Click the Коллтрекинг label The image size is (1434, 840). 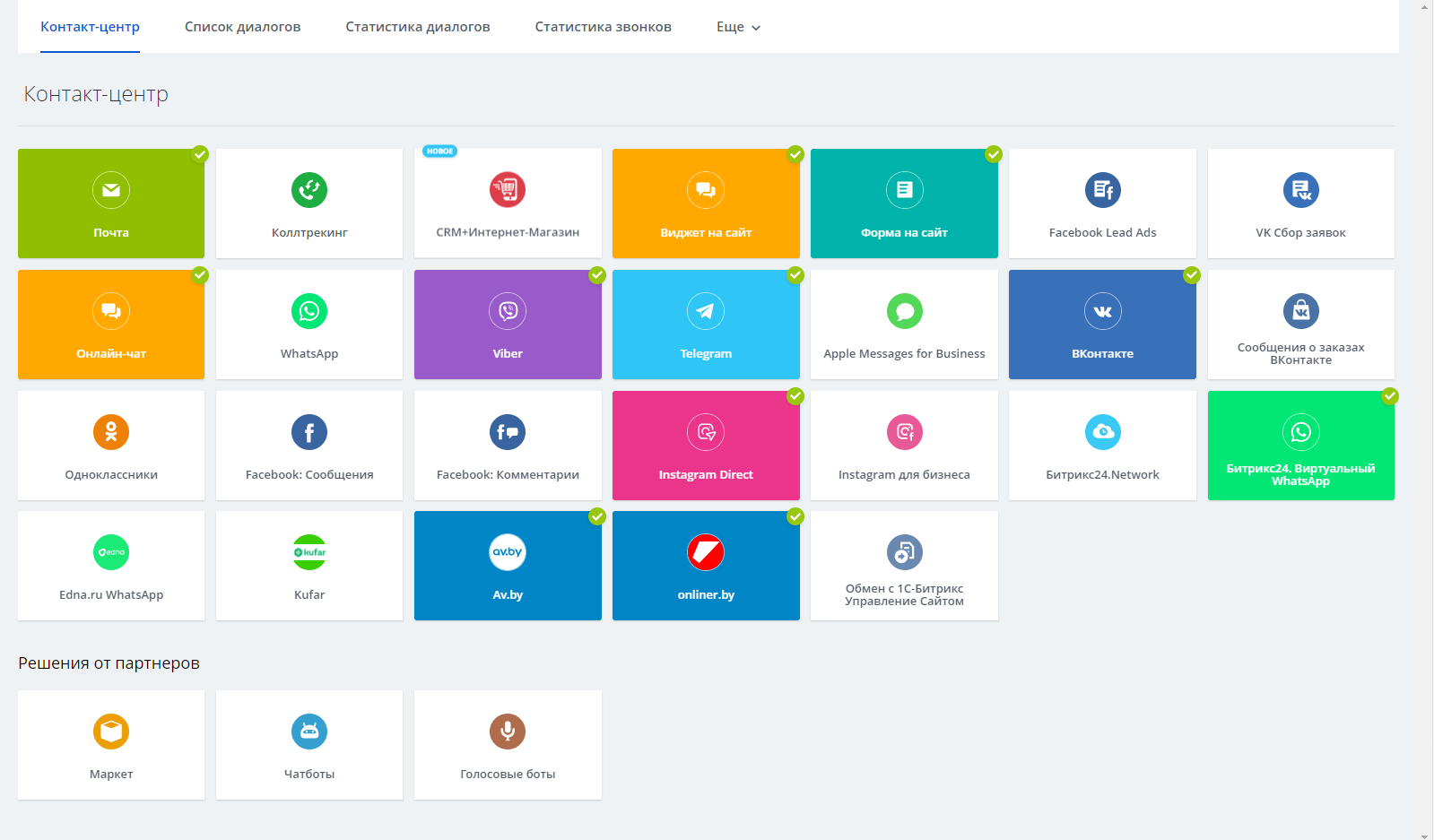(x=309, y=233)
